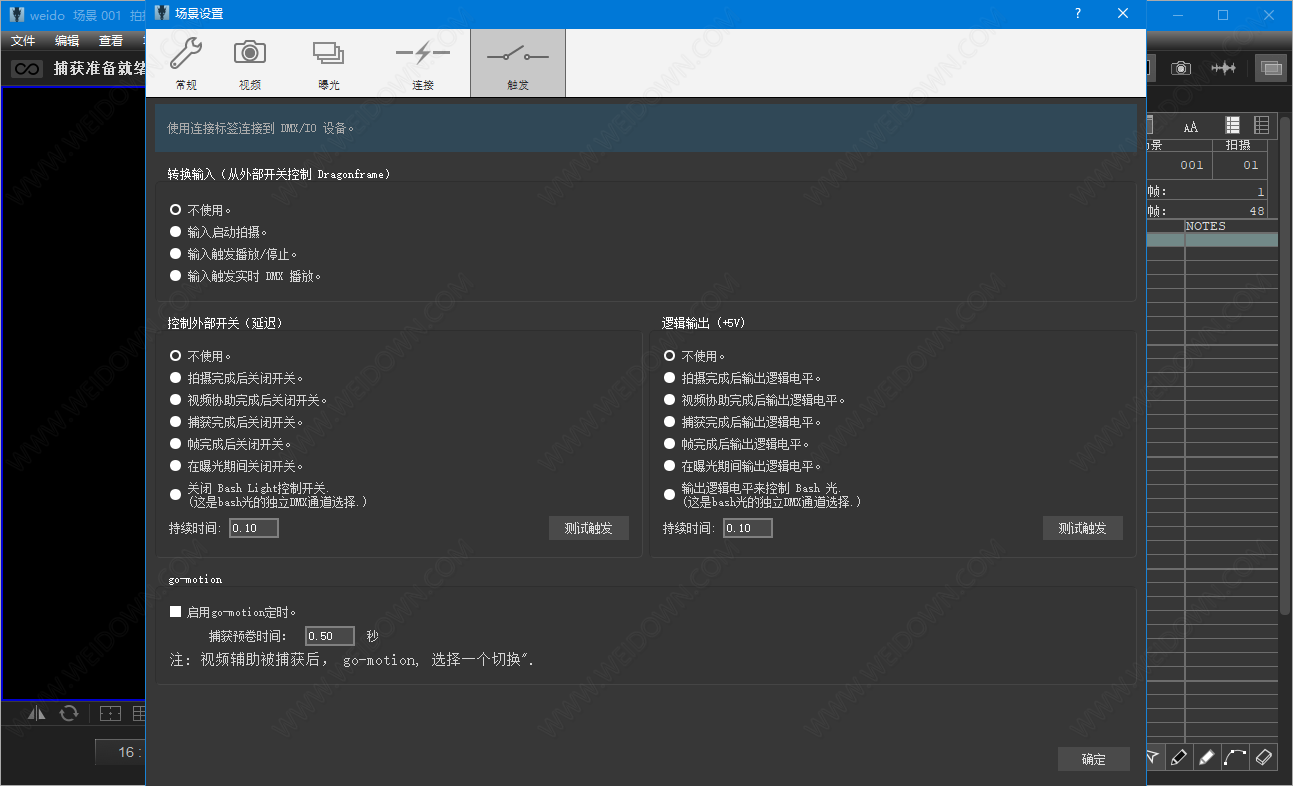
Task: Switch to the 视频 camera tab
Action: coord(250,63)
